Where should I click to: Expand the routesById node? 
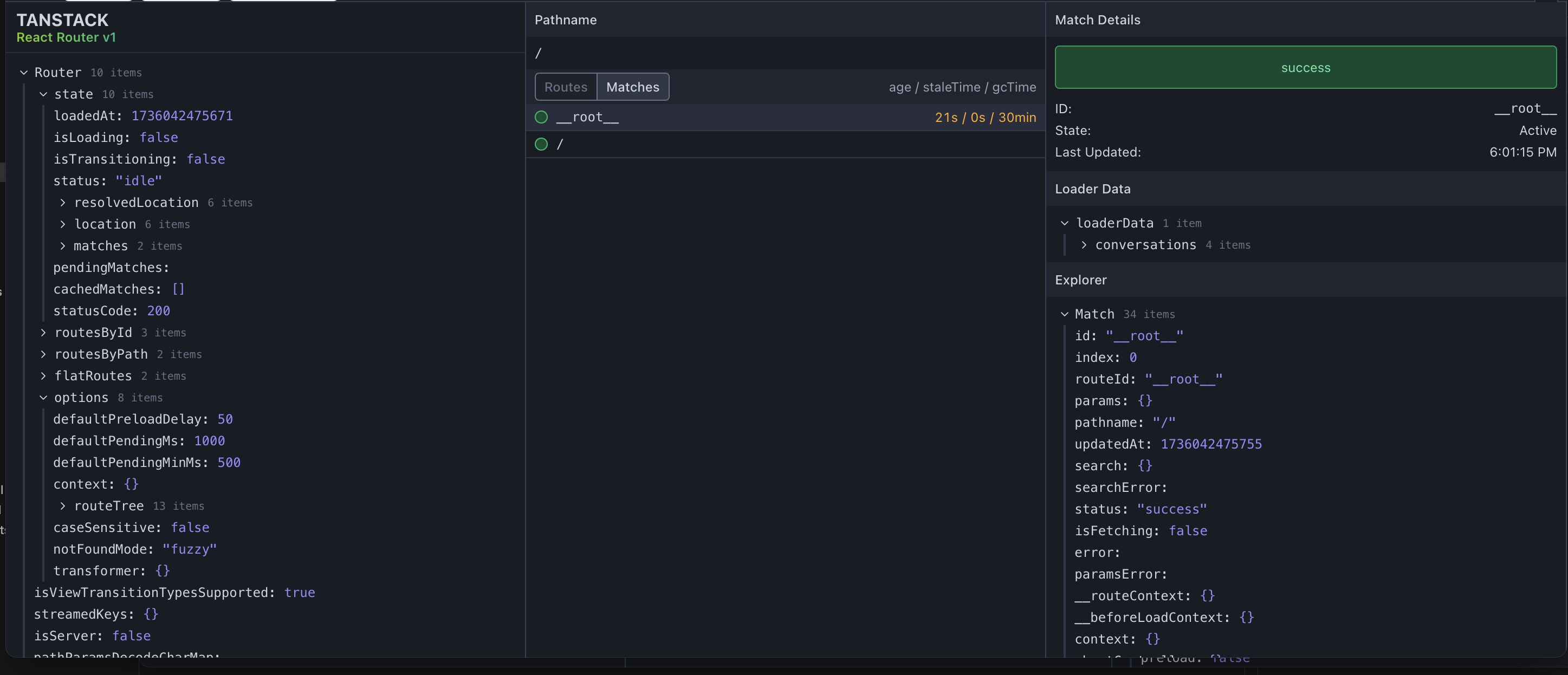(x=43, y=333)
